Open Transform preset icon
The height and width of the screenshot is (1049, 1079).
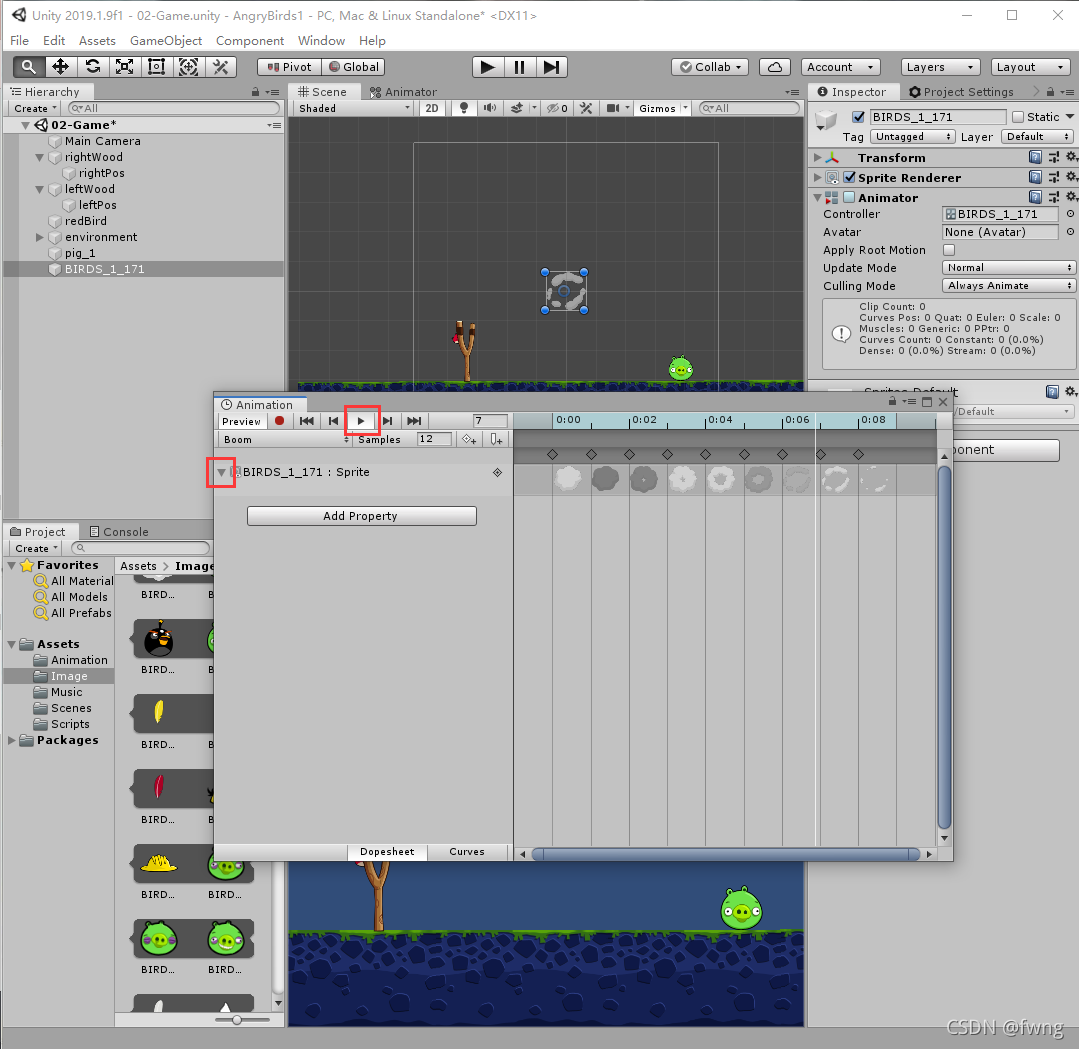pos(1054,158)
